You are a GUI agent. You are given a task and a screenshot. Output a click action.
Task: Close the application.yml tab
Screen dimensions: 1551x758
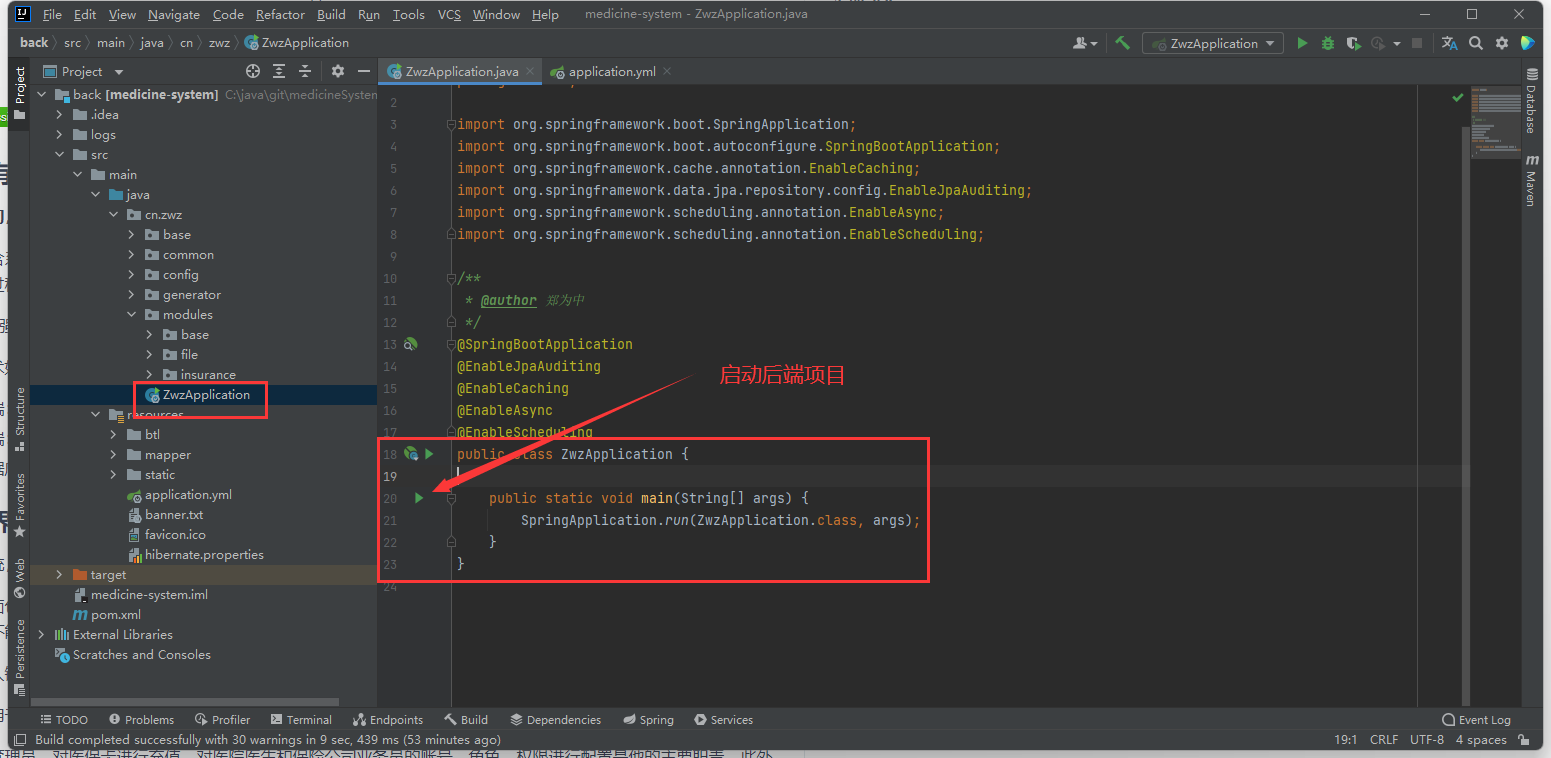point(667,71)
